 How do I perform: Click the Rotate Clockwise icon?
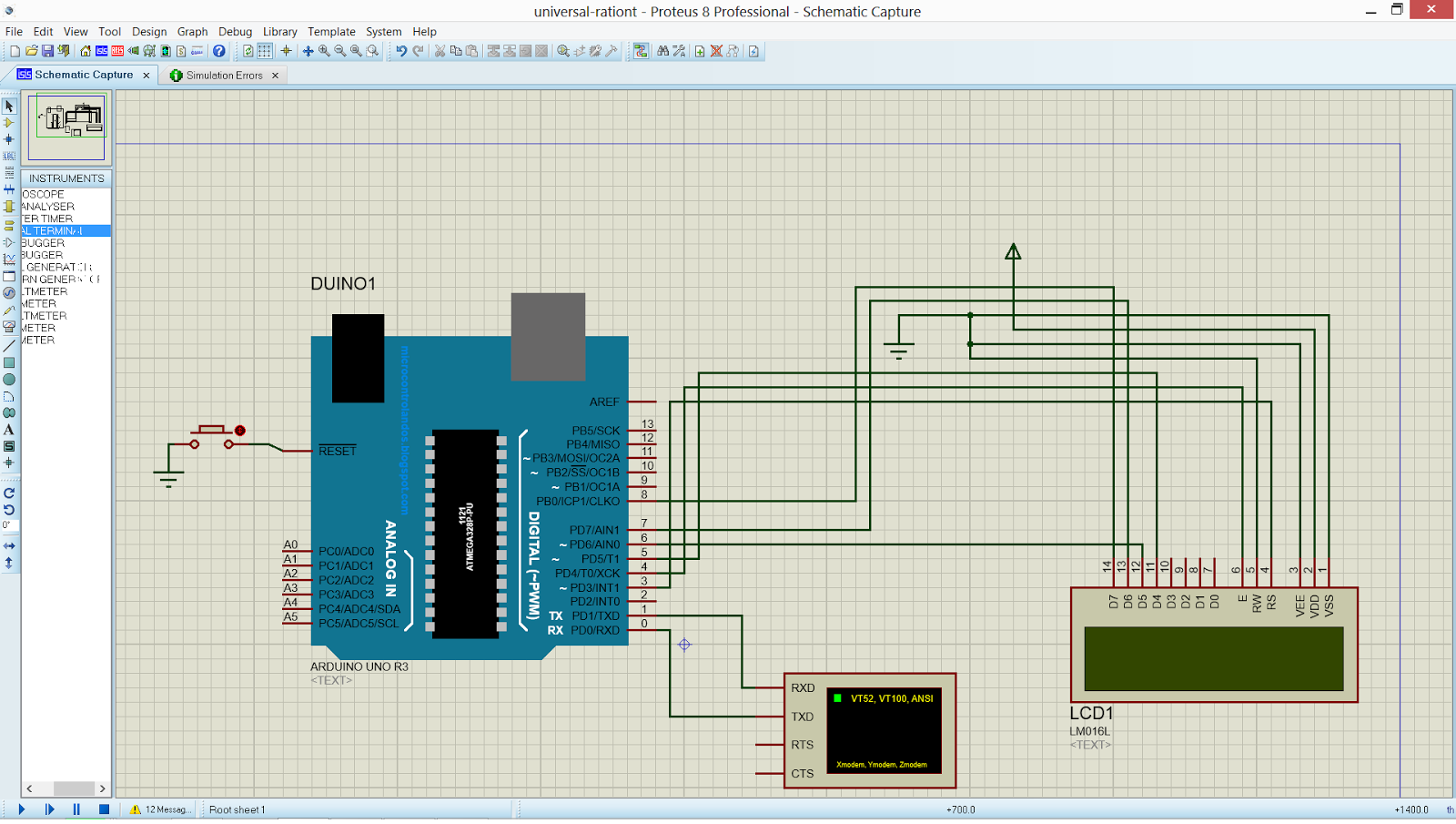9,493
